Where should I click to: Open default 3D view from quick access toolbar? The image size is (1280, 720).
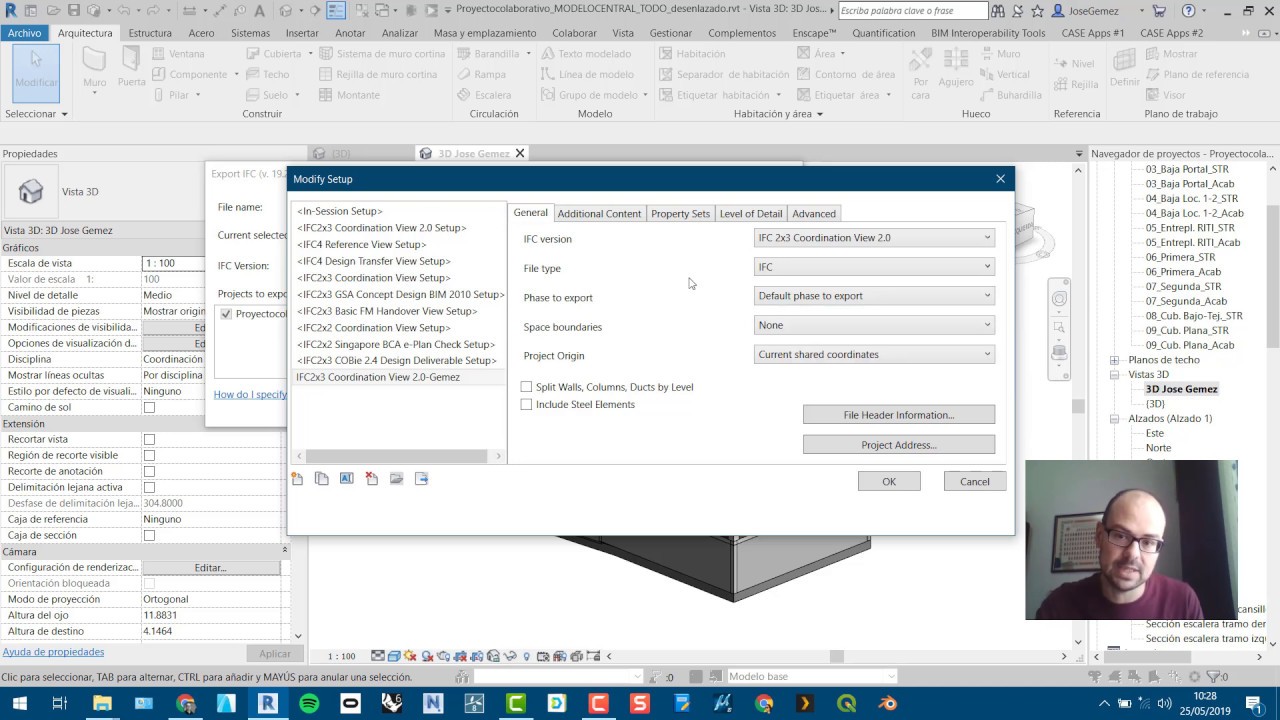(x=286, y=11)
